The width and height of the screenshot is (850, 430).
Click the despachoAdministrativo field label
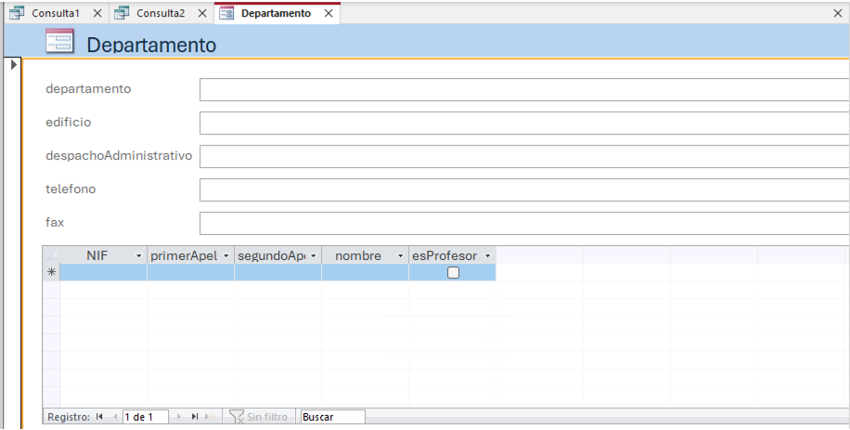pyautogui.click(x=119, y=156)
